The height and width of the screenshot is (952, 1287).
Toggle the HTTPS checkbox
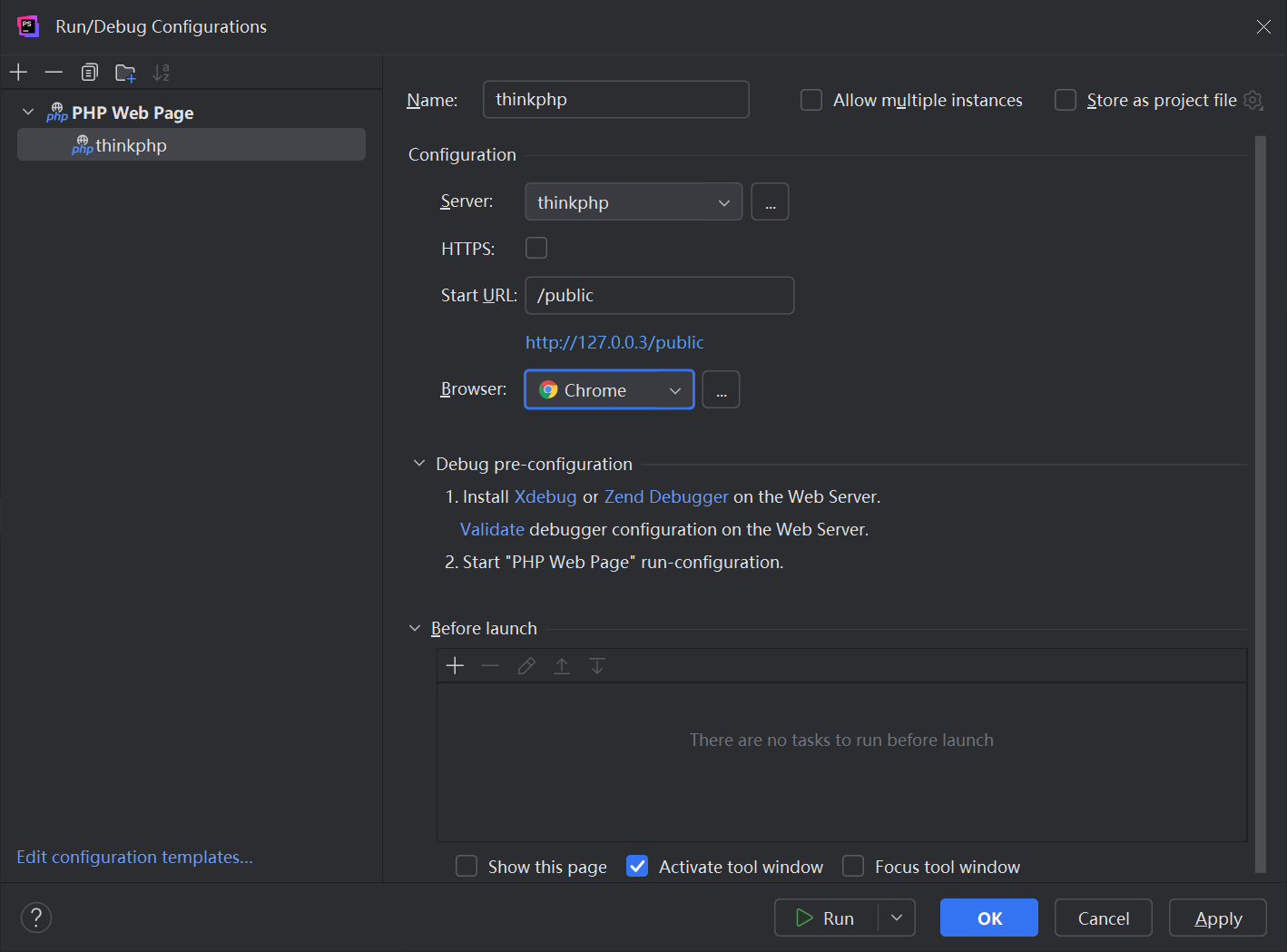(536, 248)
